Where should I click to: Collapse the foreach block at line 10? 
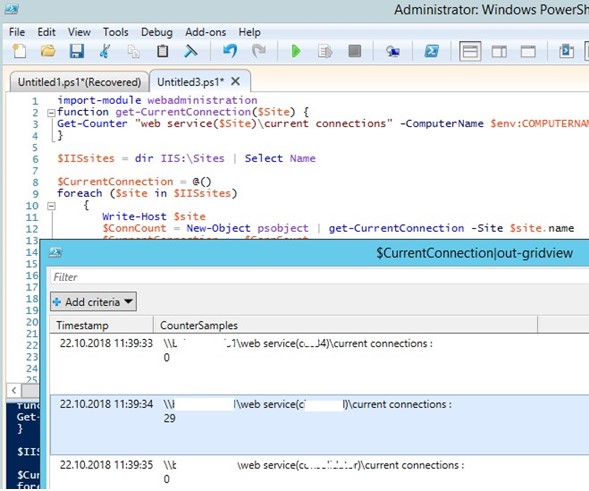click(x=51, y=206)
